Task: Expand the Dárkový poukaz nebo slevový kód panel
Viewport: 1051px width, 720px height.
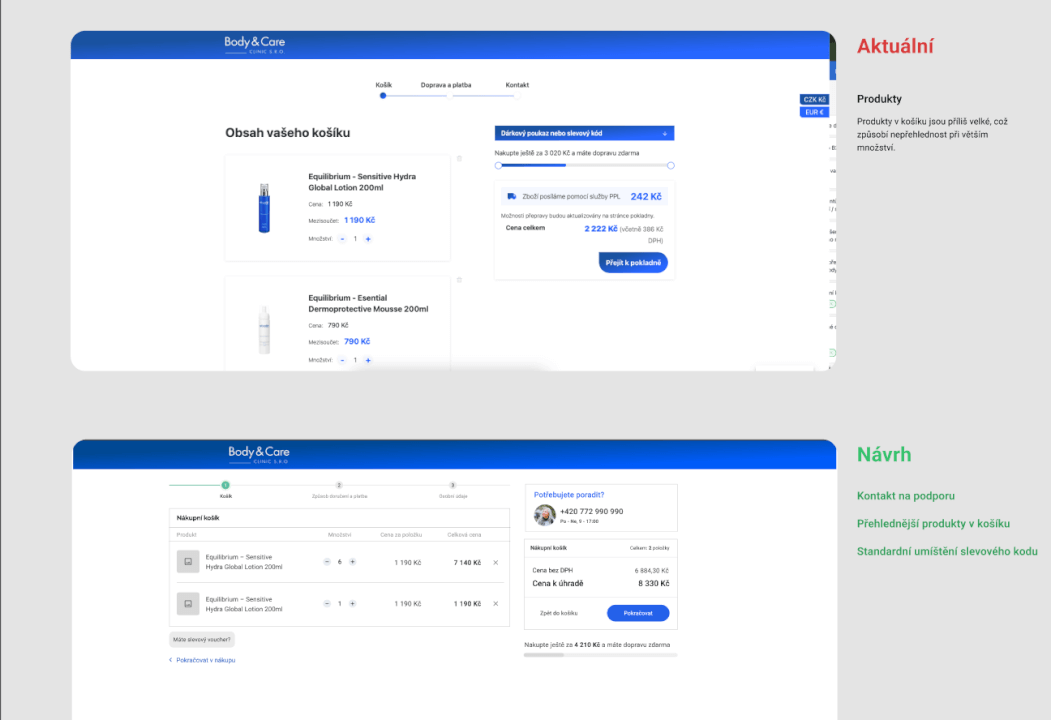Action: click(x=583, y=133)
